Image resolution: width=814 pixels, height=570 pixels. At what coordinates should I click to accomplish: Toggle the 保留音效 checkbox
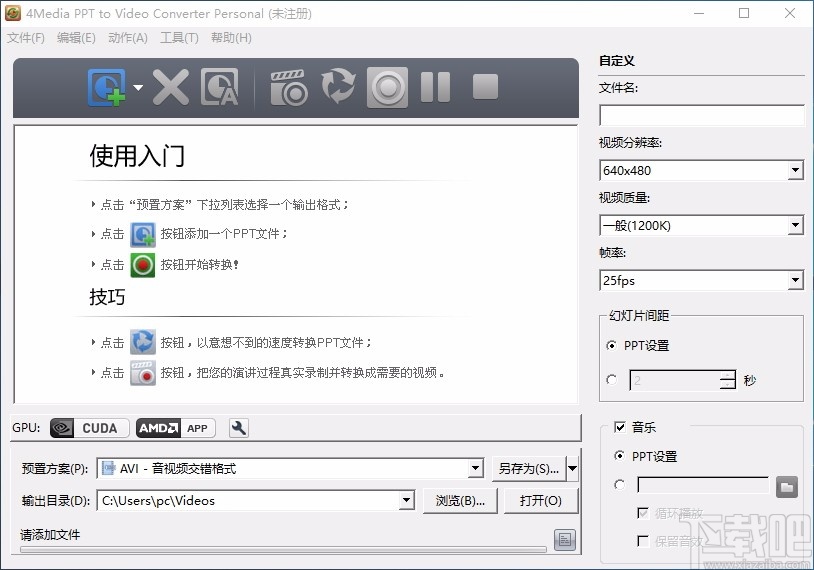coord(643,541)
